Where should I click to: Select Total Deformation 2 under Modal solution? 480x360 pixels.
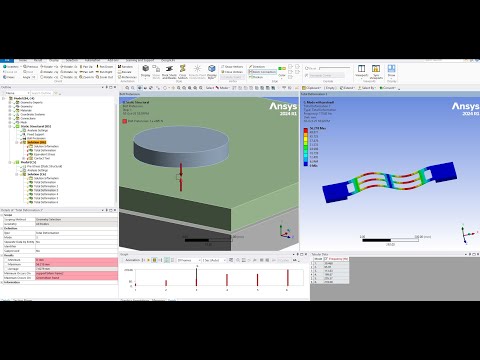click(x=46, y=186)
